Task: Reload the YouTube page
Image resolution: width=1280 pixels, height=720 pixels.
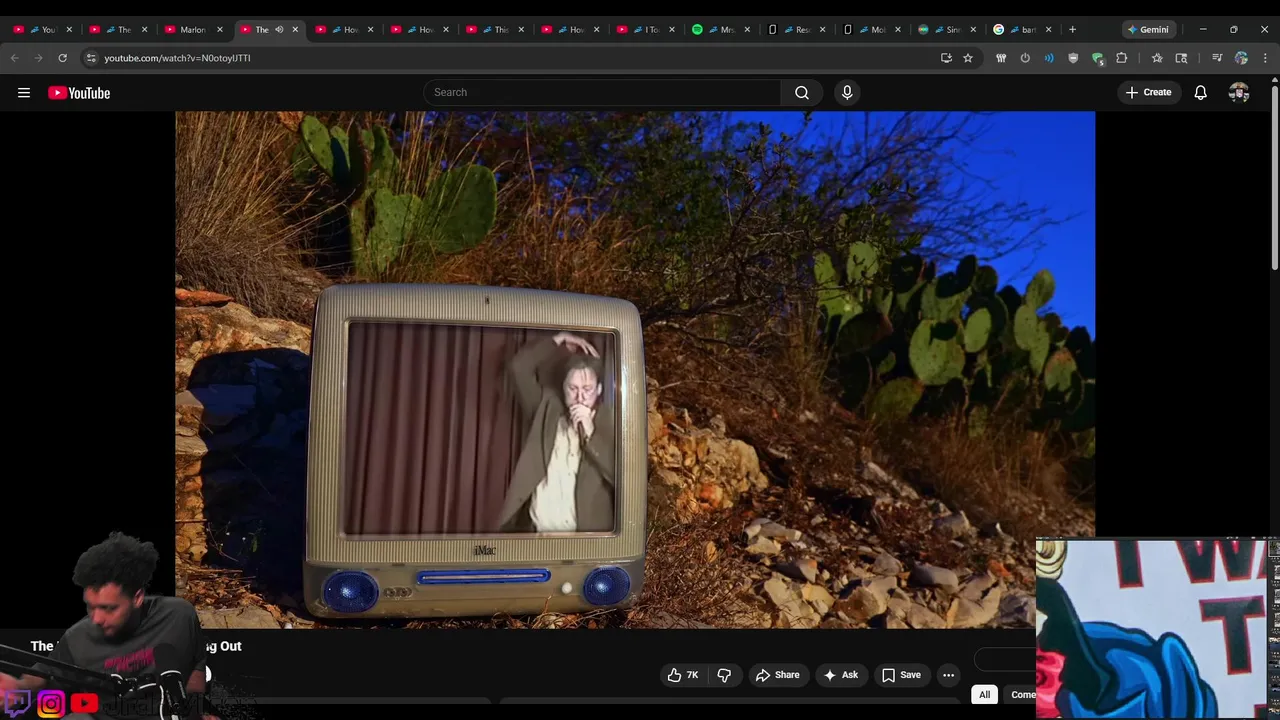Action: [x=62, y=58]
